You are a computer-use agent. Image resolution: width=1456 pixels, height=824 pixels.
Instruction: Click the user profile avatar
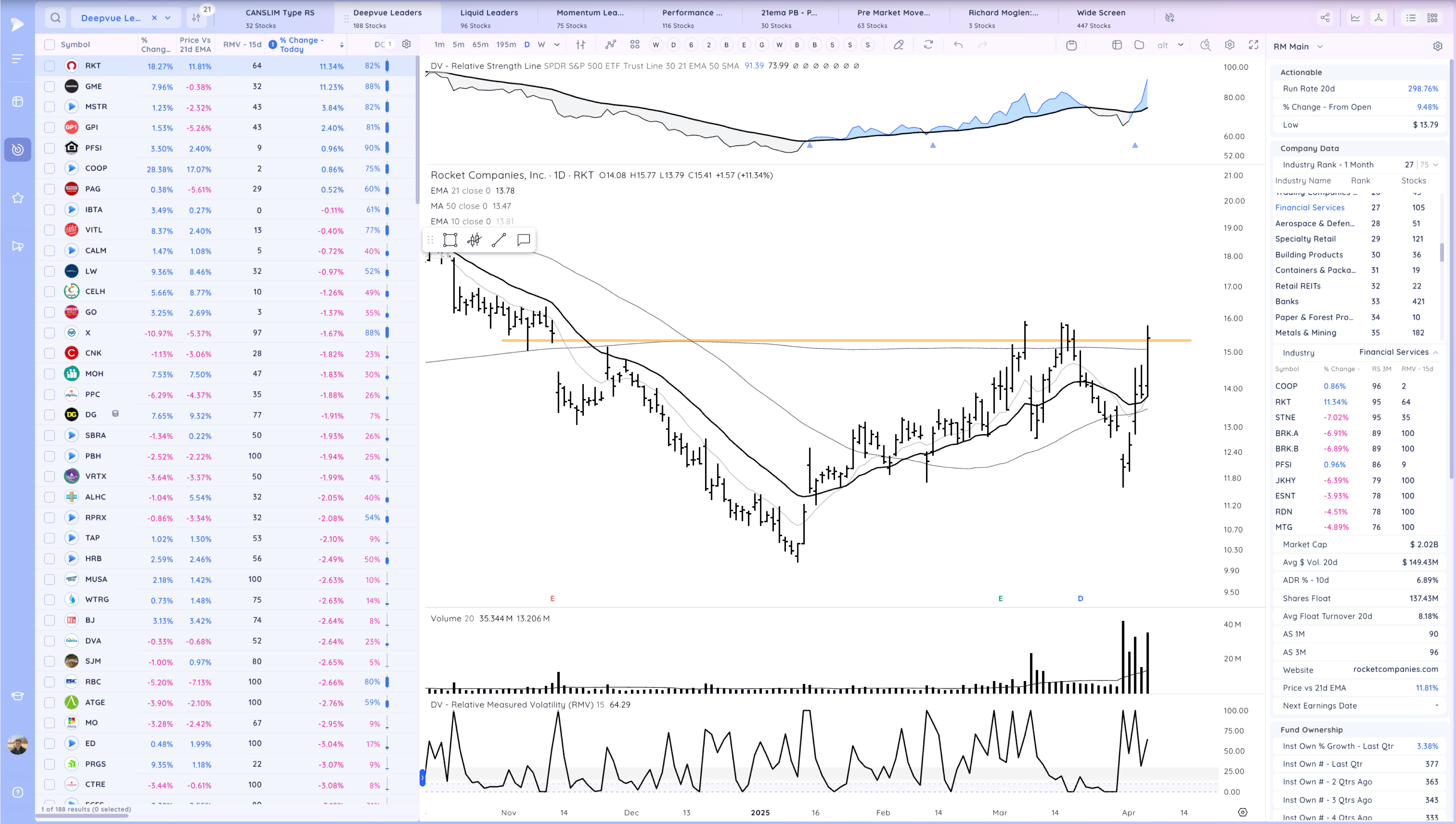pos(17,744)
